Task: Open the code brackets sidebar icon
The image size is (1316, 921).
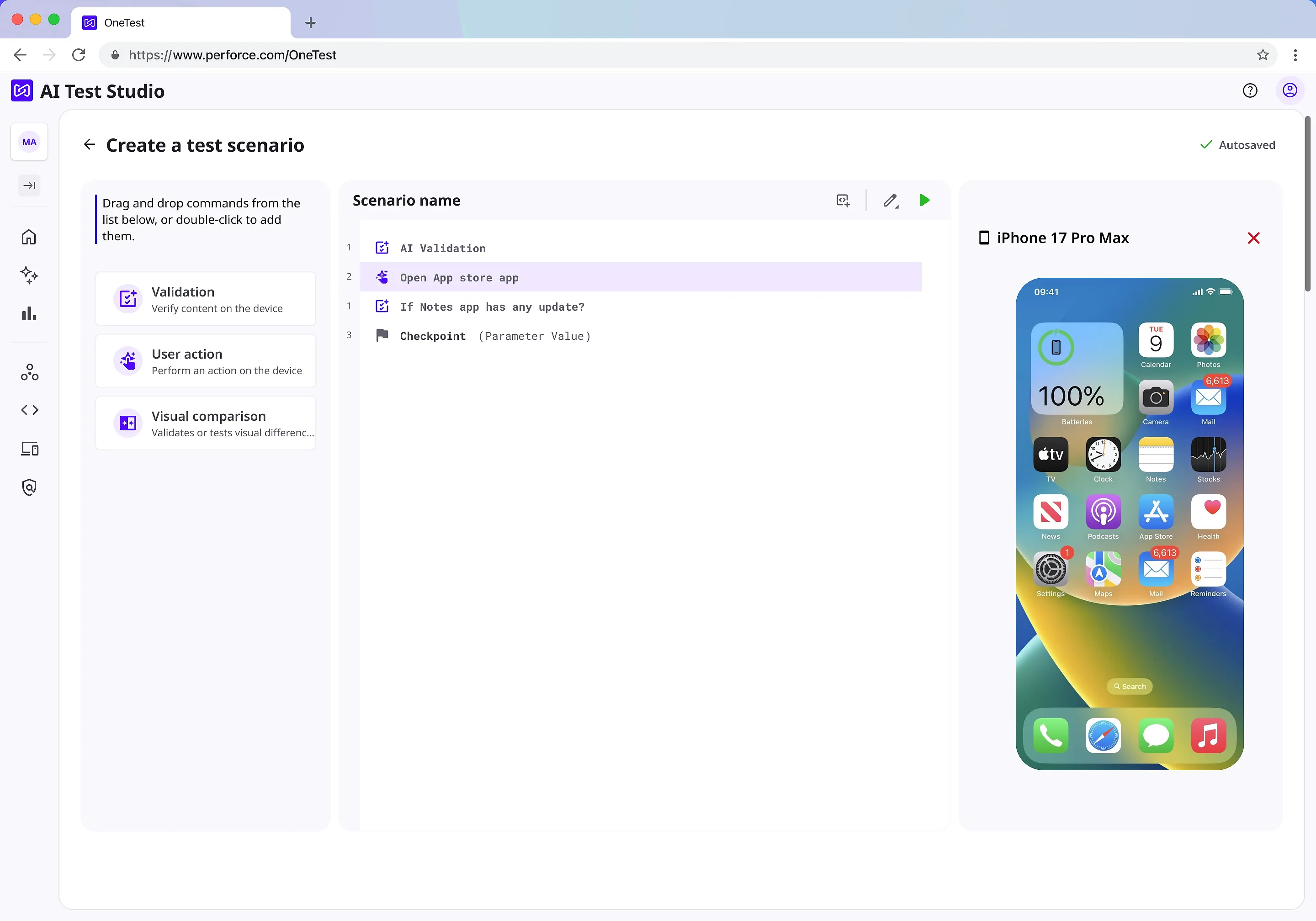Action: pos(29,410)
